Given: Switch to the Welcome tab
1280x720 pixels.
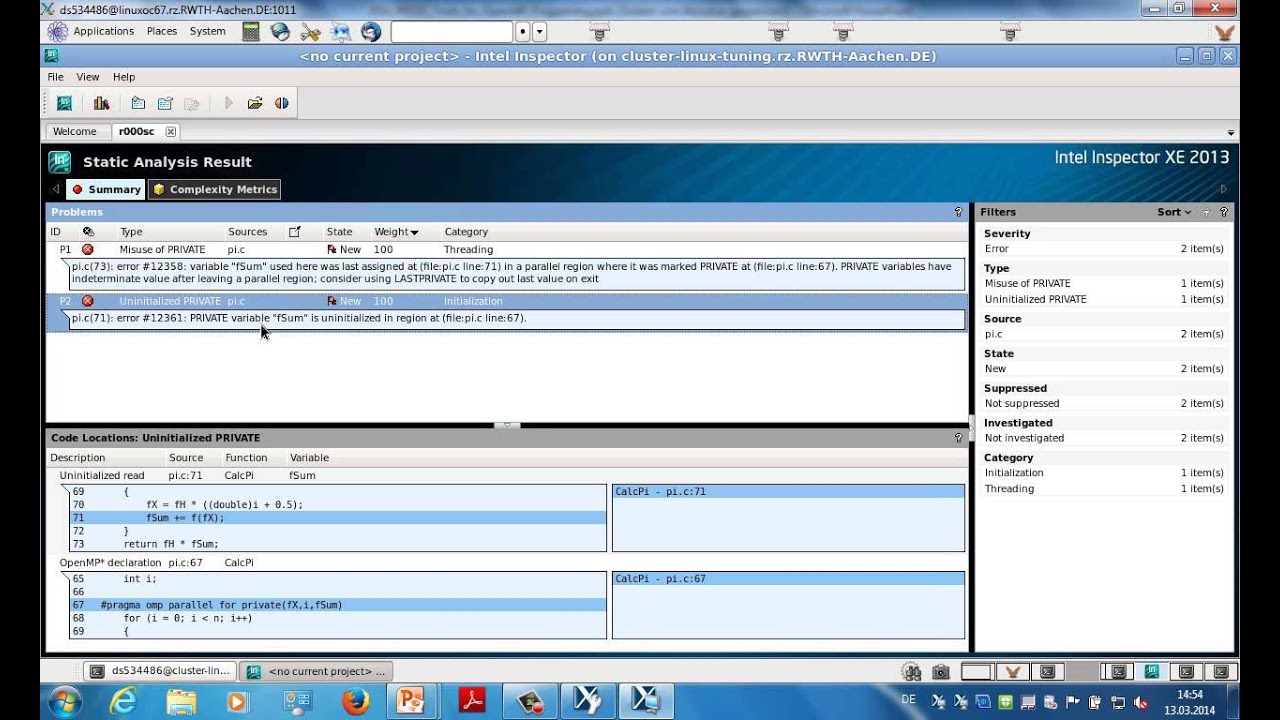Looking at the screenshot, I should point(75,131).
